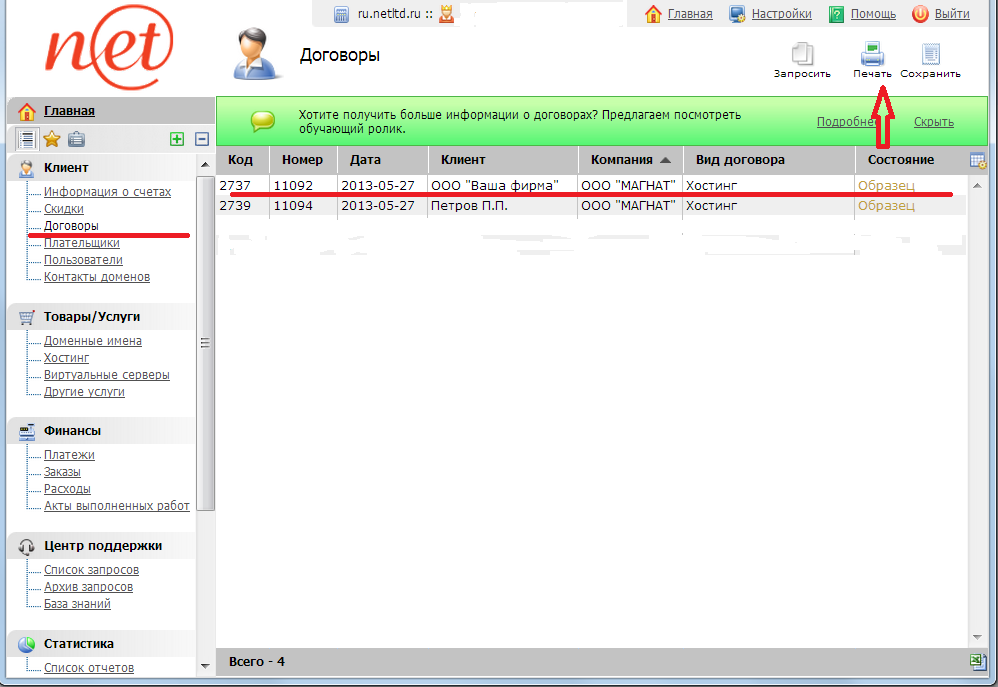Screen dimensions: 998x687
Task: Click the Запросить copy icon
Action: click(802, 54)
